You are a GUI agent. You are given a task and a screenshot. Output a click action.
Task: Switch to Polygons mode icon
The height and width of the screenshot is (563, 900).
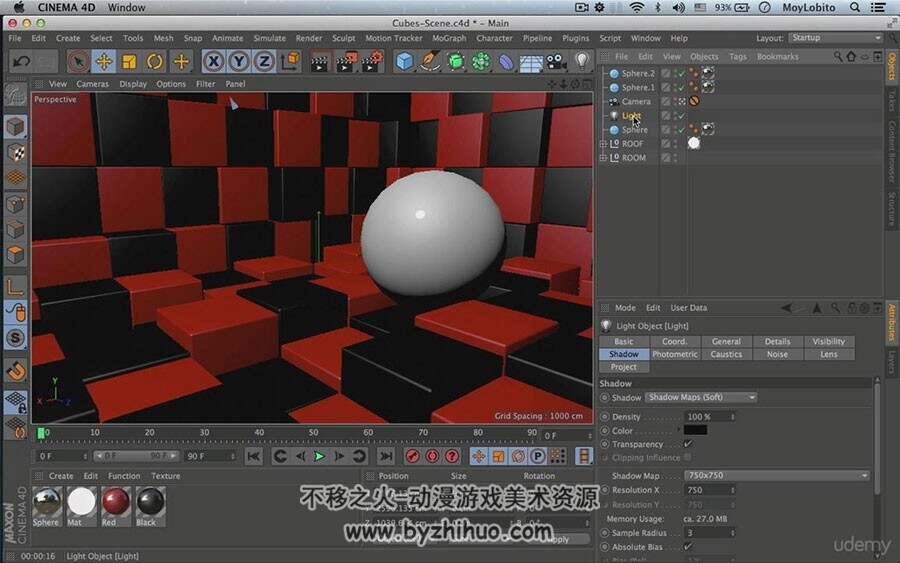click(x=16, y=255)
